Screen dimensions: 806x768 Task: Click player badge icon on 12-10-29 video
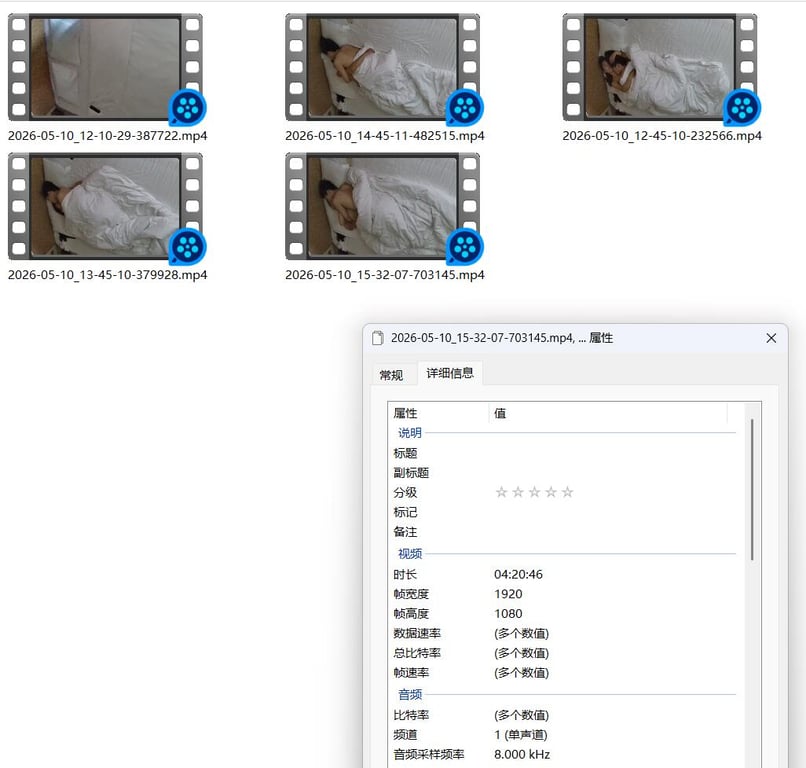coord(188,107)
